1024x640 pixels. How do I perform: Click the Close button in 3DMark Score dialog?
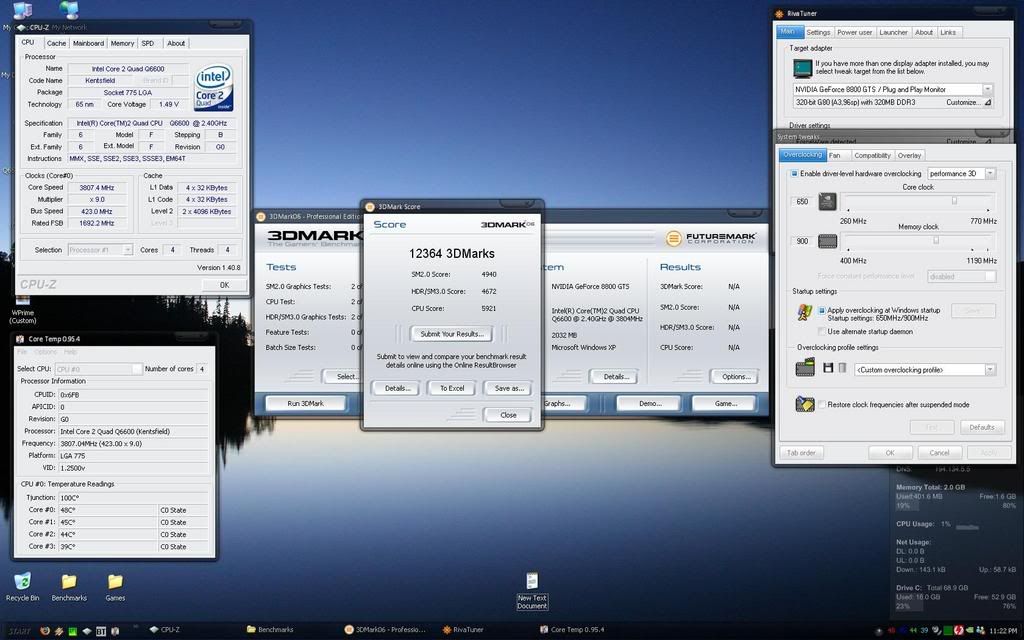click(508, 415)
